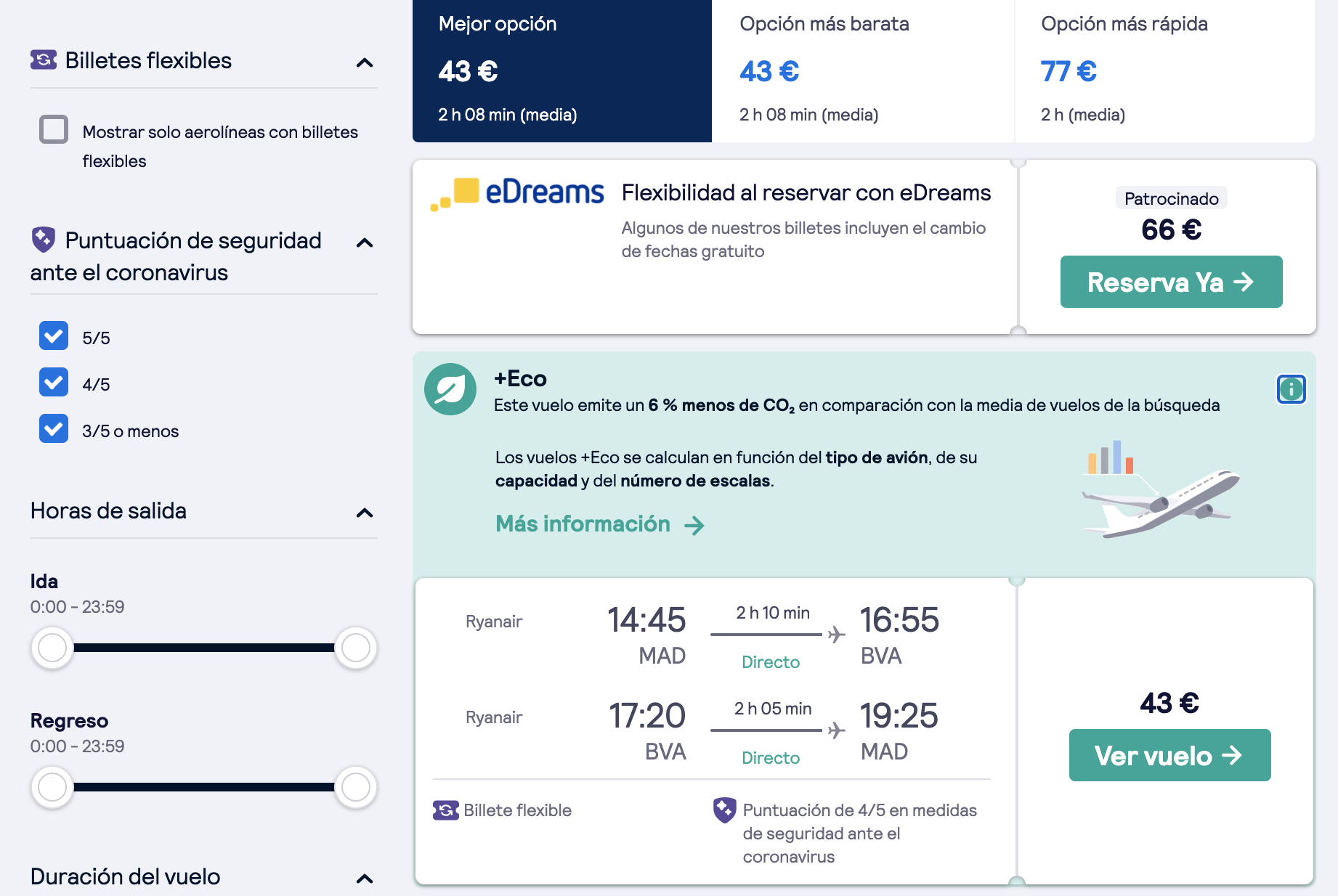Image resolution: width=1338 pixels, height=896 pixels.
Task: Uncheck the 3/5 o menos checkbox
Action: click(x=54, y=429)
